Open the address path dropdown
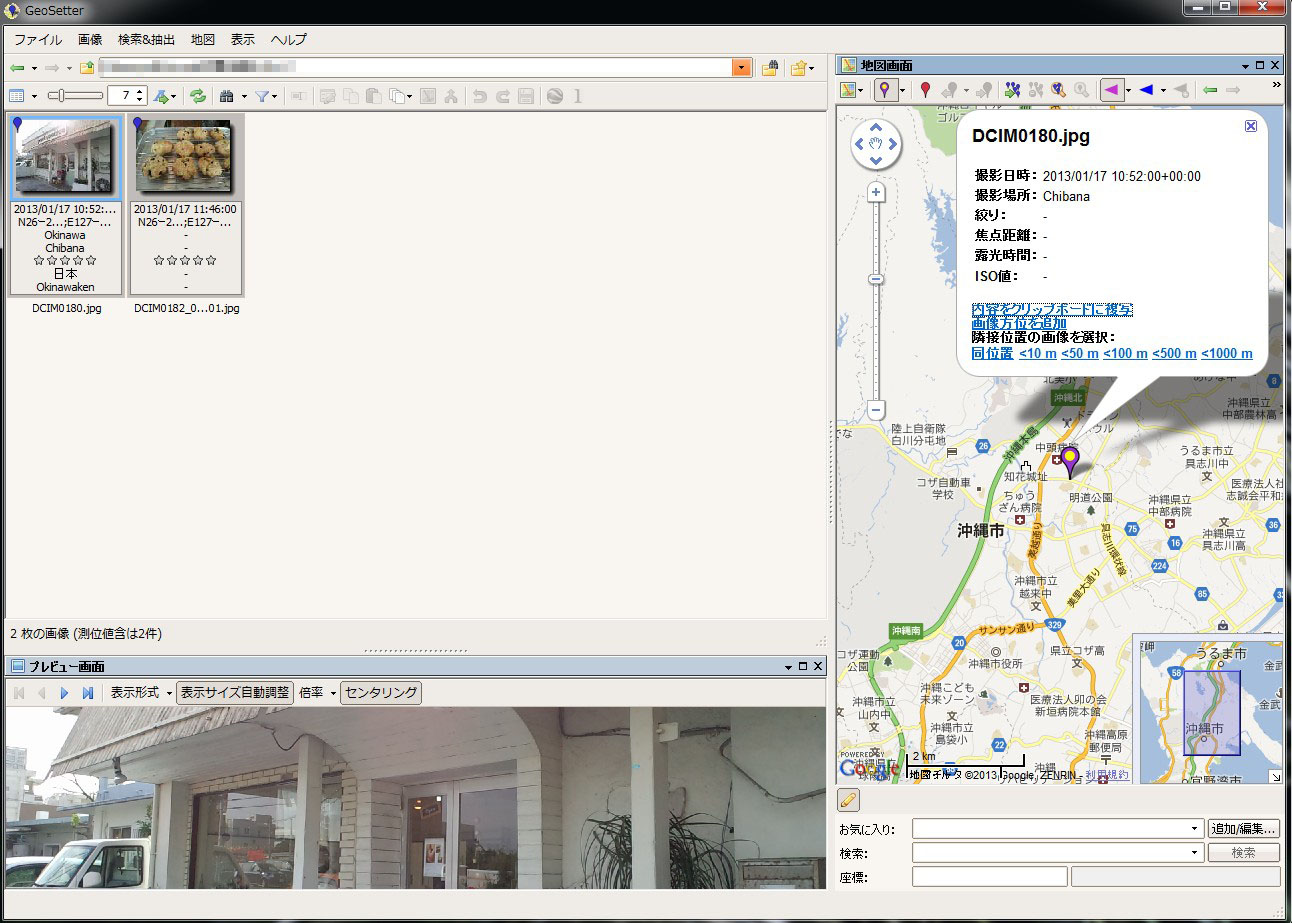The image size is (1292, 923). (x=741, y=68)
